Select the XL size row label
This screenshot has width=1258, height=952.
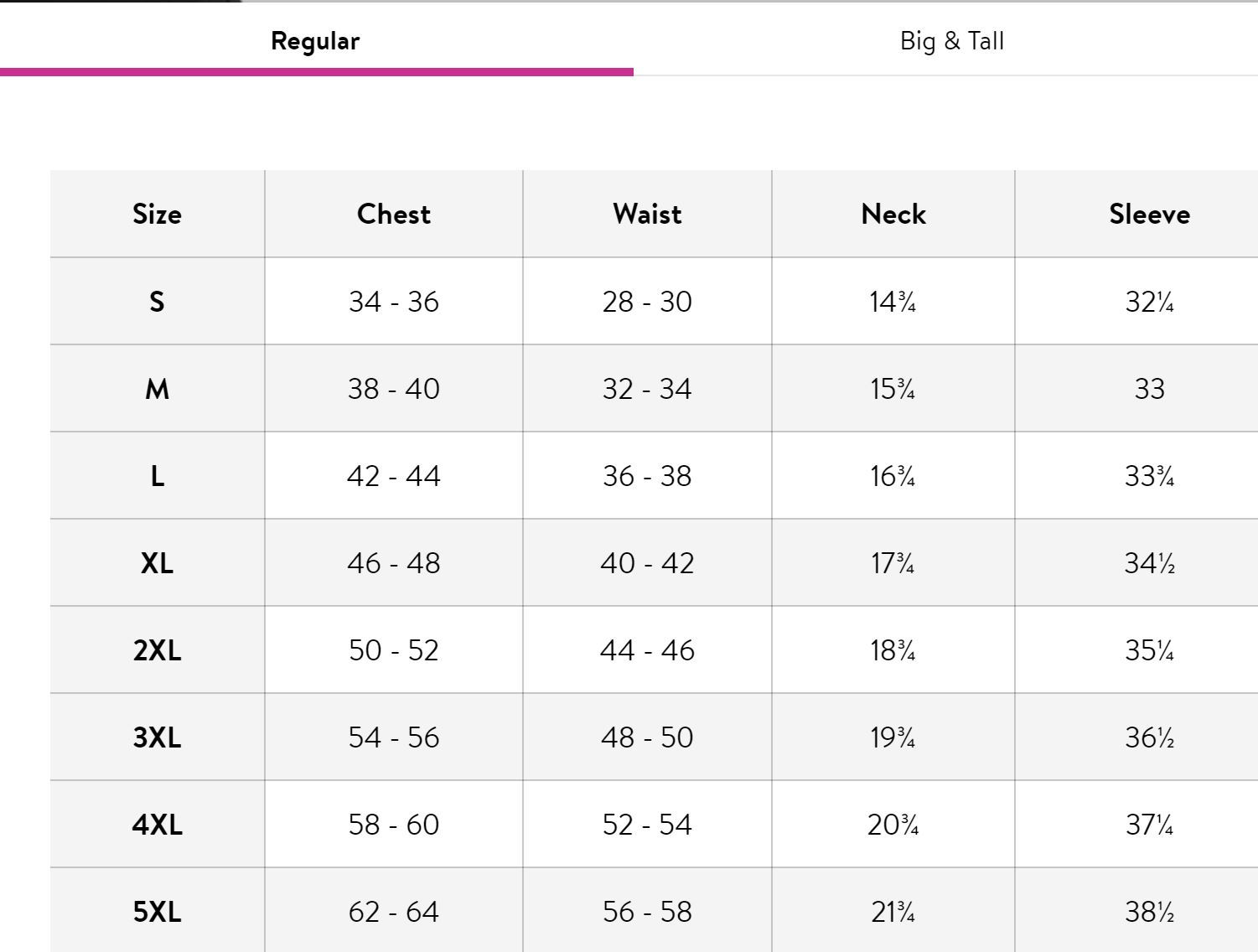pyautogui.click(x=157, y=563)
